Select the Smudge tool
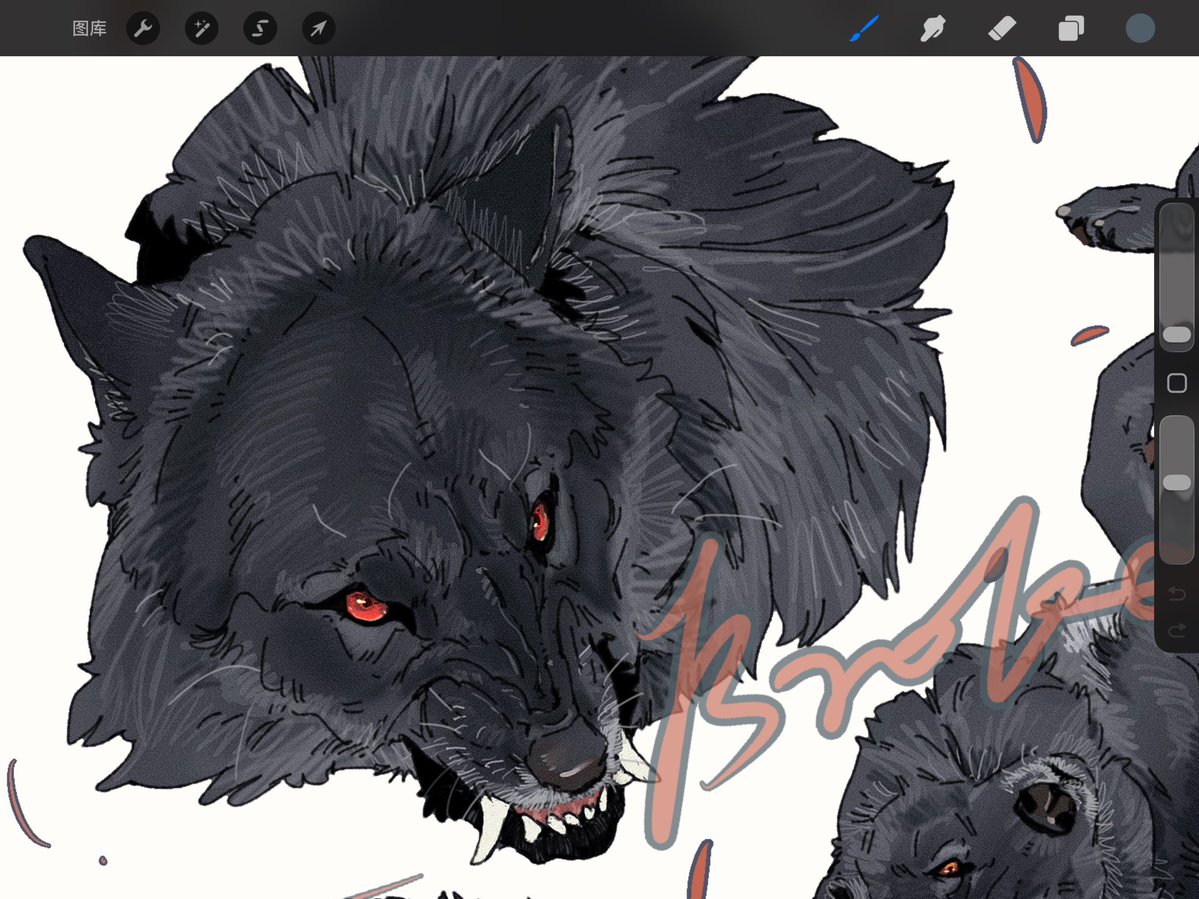The height and width of the screenshot is (899, 1199). [x=933, y=29]
